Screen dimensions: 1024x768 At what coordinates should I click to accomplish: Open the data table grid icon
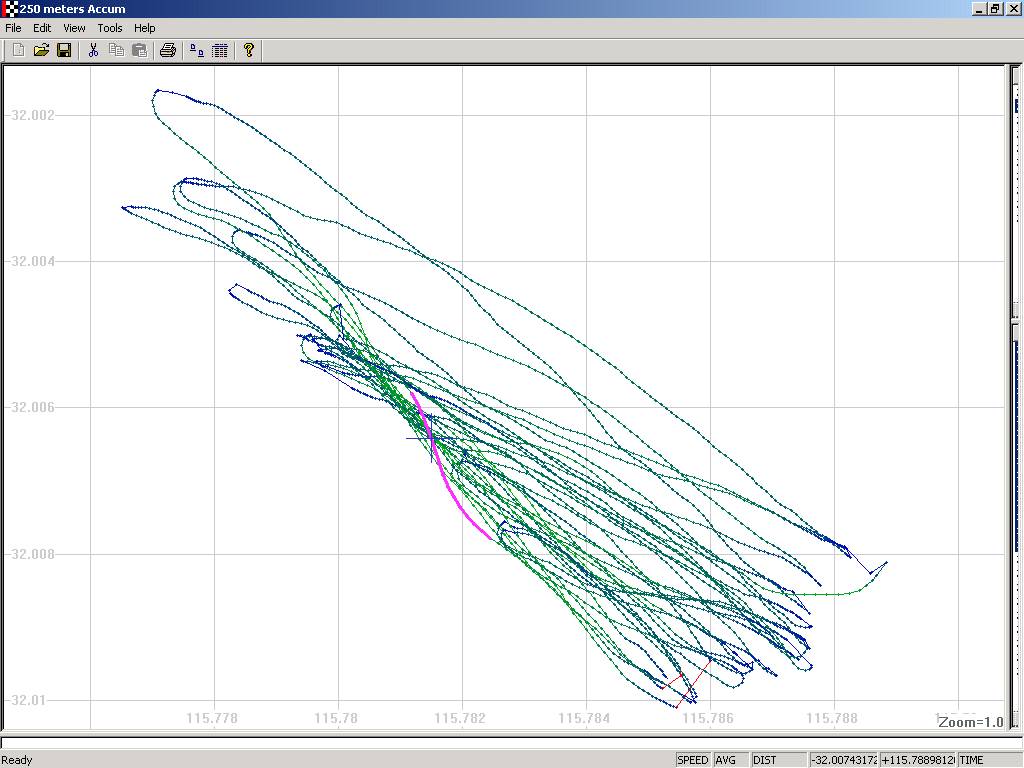tap(220, 50)
